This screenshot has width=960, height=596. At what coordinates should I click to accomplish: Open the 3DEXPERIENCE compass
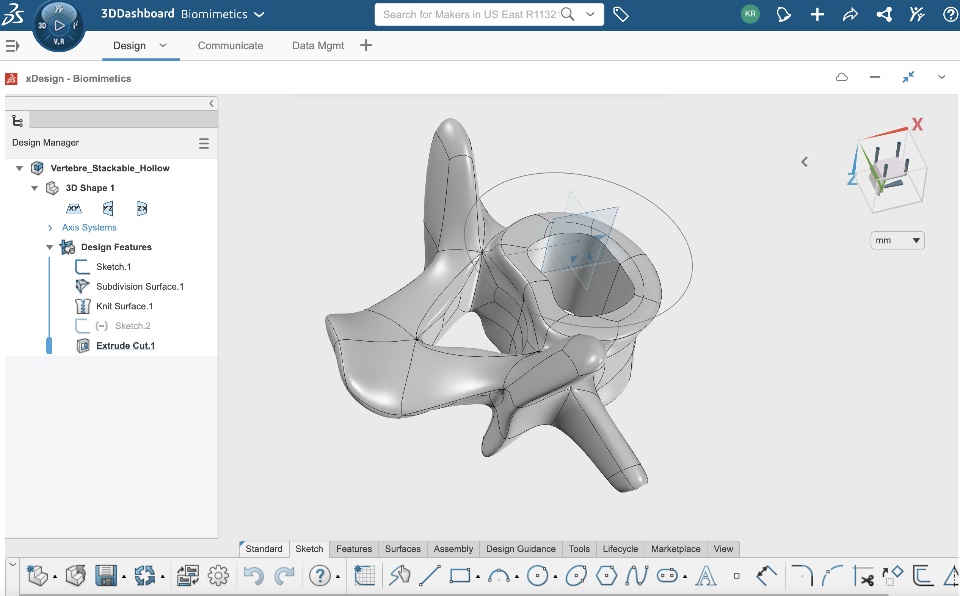[x=59, y=26]
